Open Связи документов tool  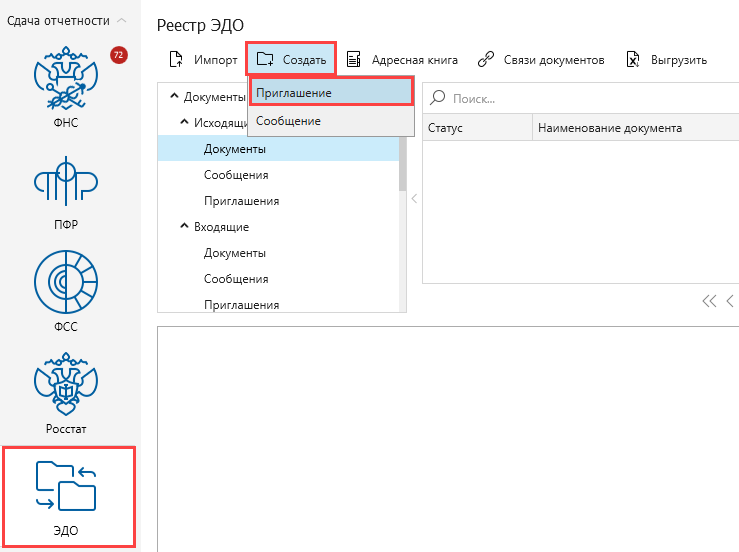541,60
